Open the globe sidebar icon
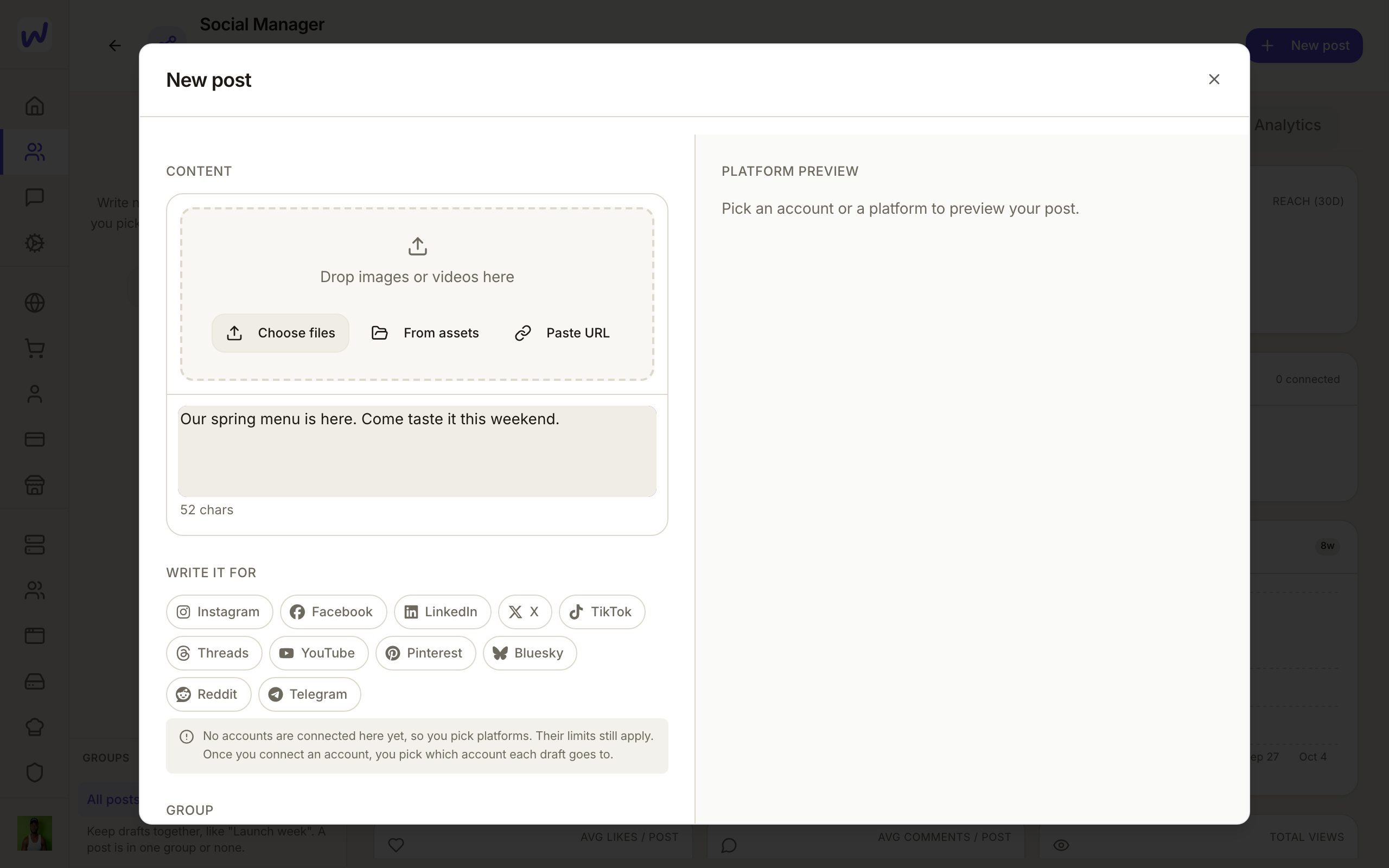Image resolution: width=1389 pixels, height=868 pixels. pyautogui.click(x=34, y=303)
